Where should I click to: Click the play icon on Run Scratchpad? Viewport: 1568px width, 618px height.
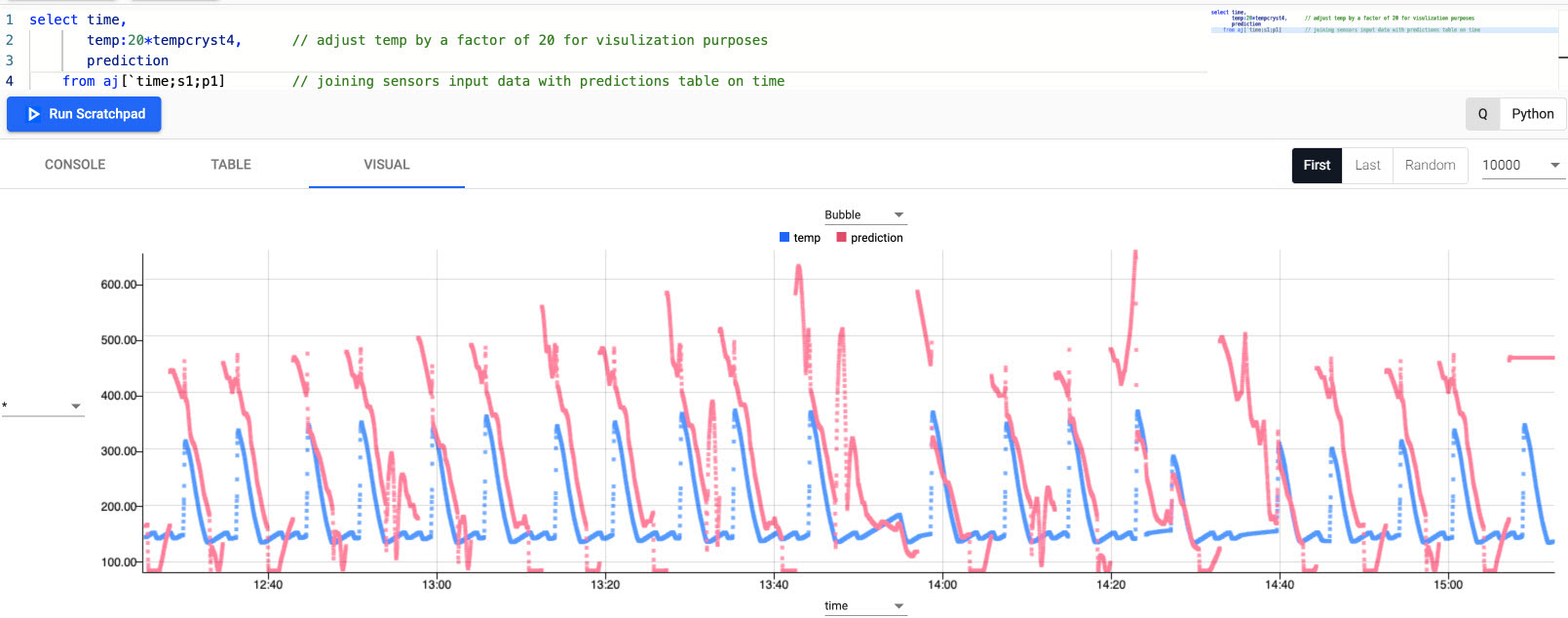[x=34, y=114]
